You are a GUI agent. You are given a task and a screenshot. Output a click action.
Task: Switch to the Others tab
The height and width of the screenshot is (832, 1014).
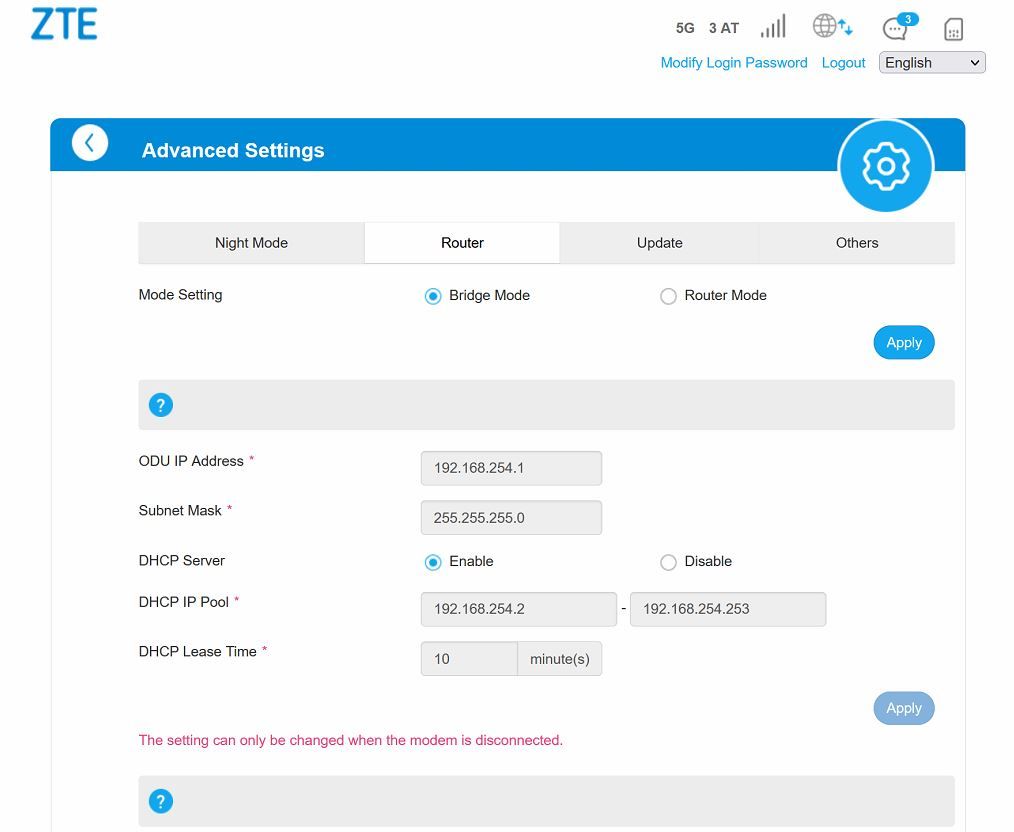[x=856, y=242]
